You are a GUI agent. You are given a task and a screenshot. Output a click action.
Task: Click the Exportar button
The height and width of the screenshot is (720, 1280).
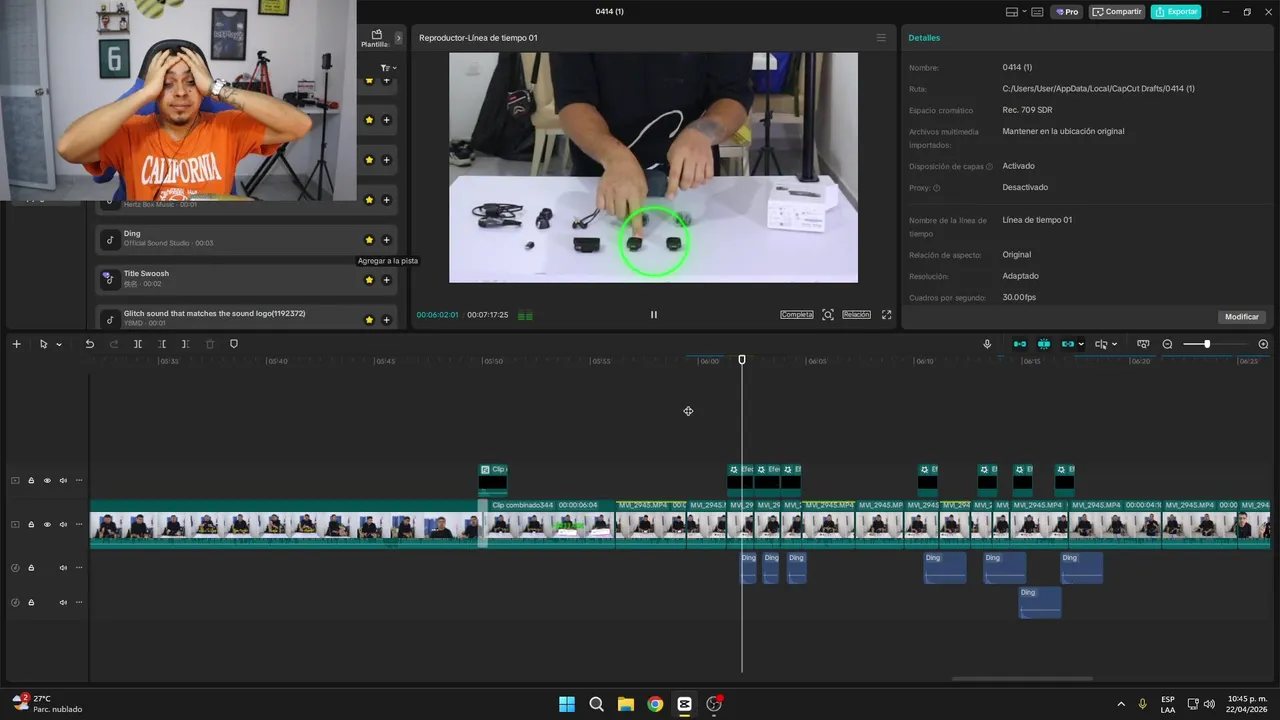[1176, 12]
